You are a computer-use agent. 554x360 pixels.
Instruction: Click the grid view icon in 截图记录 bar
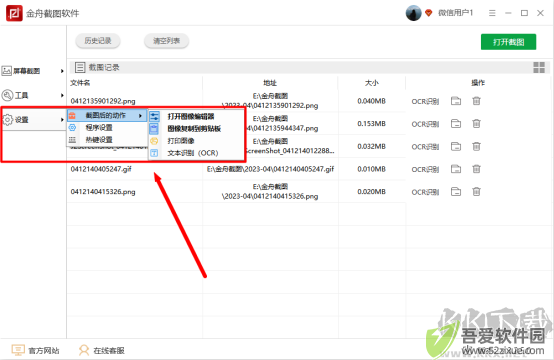[x=539, y=67]
